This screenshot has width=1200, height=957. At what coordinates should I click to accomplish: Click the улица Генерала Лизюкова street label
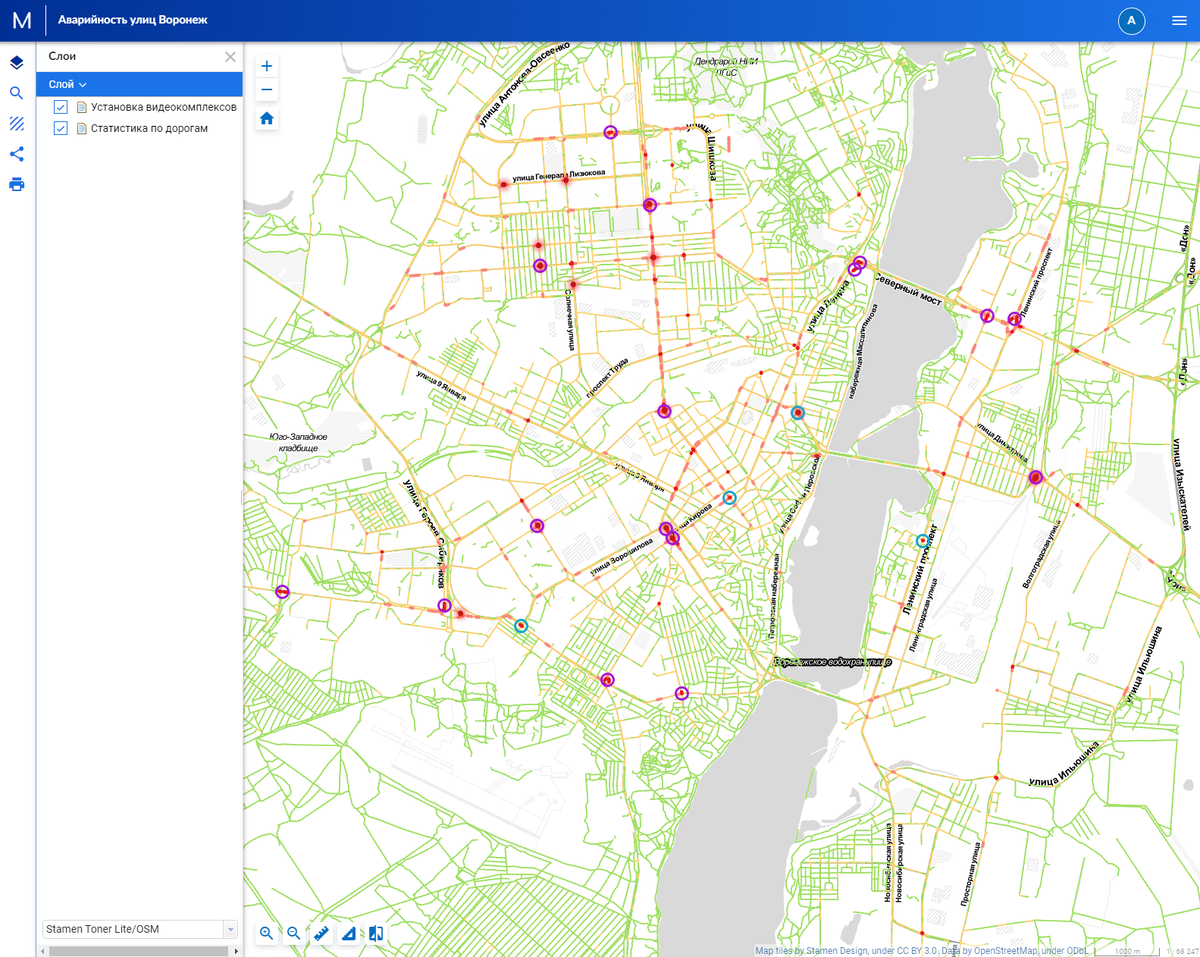coord(559,177)
